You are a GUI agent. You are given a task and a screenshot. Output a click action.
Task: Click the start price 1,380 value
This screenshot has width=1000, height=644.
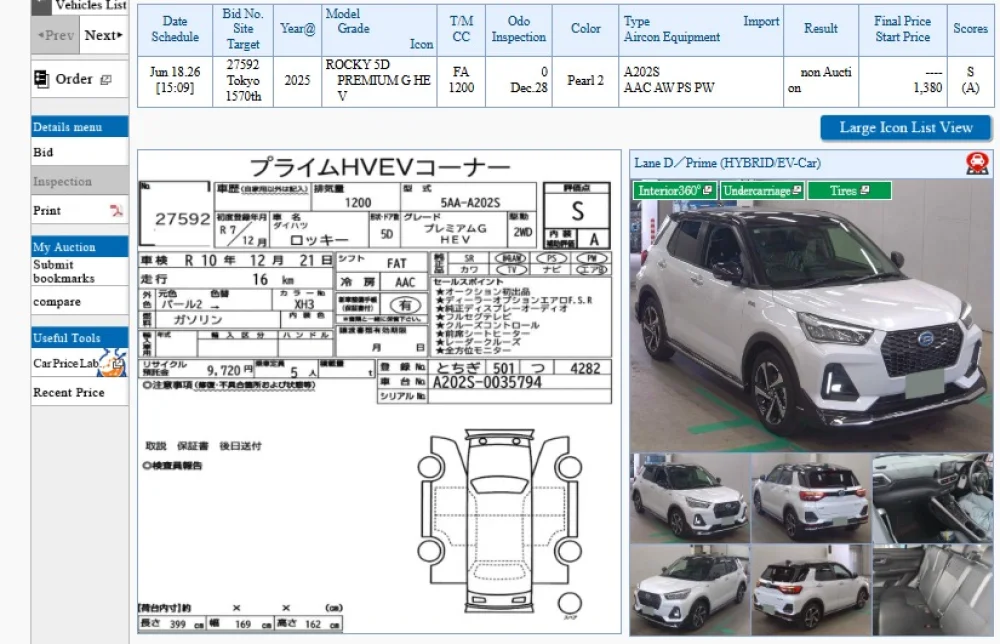[927, 88]
